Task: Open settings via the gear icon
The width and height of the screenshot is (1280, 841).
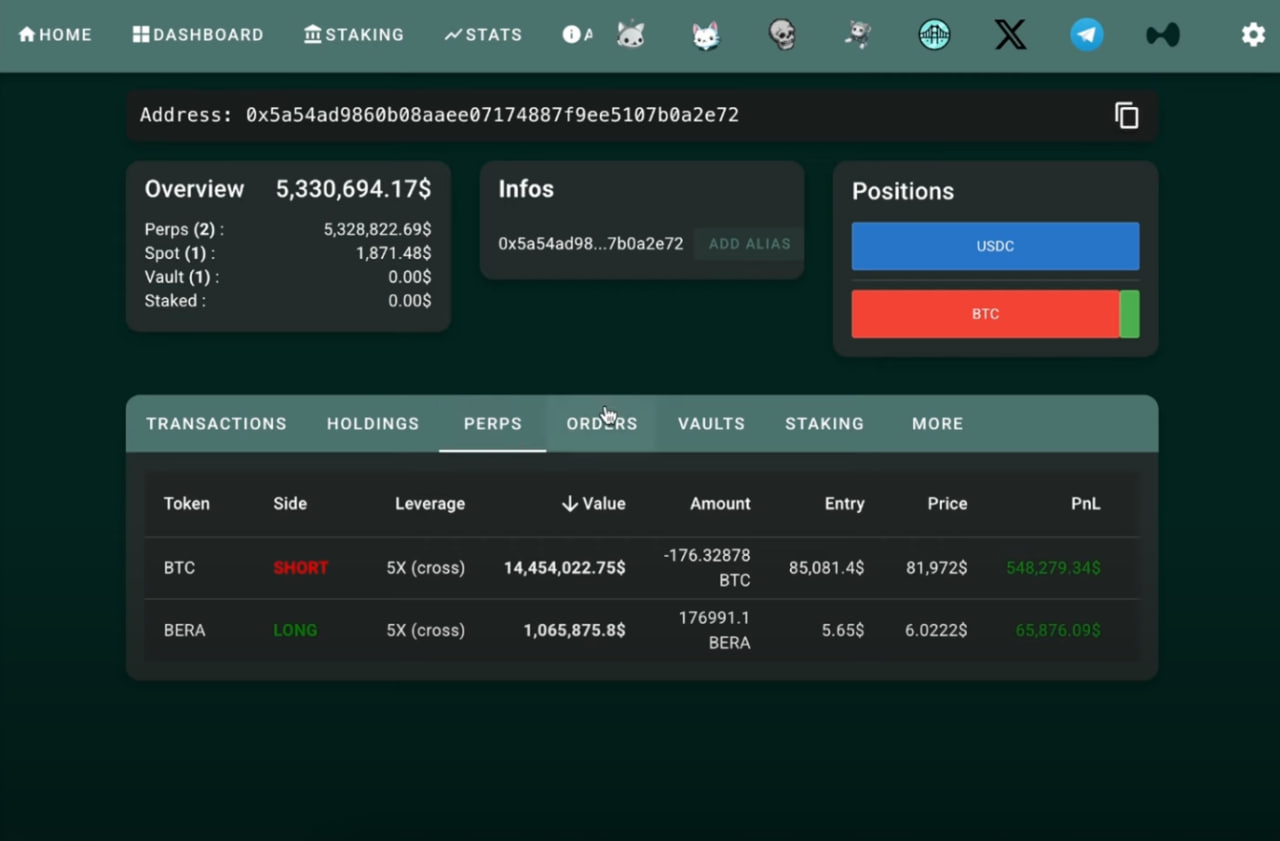Action: pos(1252,35)
